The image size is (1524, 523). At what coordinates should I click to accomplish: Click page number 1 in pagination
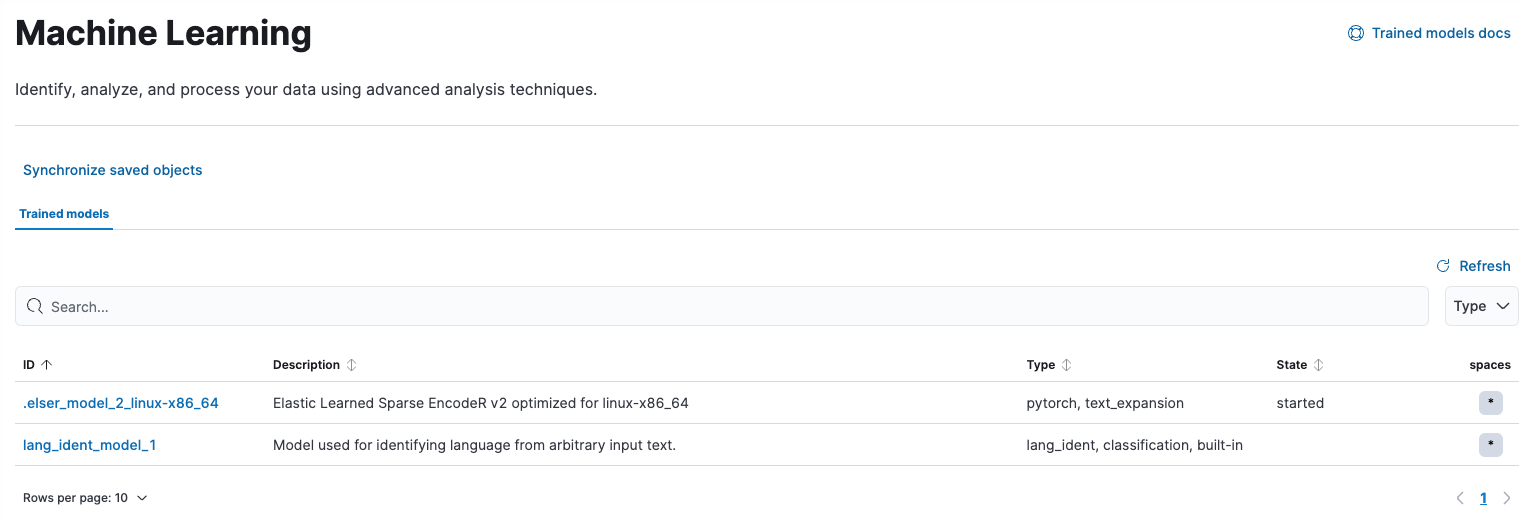[x=1483, y=498]
